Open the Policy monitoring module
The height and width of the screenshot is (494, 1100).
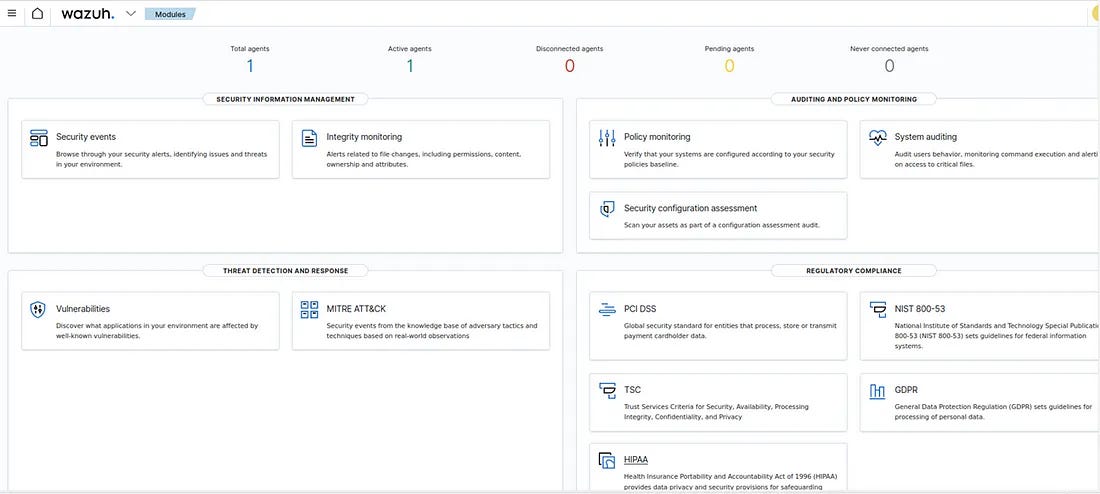(718, 149)
